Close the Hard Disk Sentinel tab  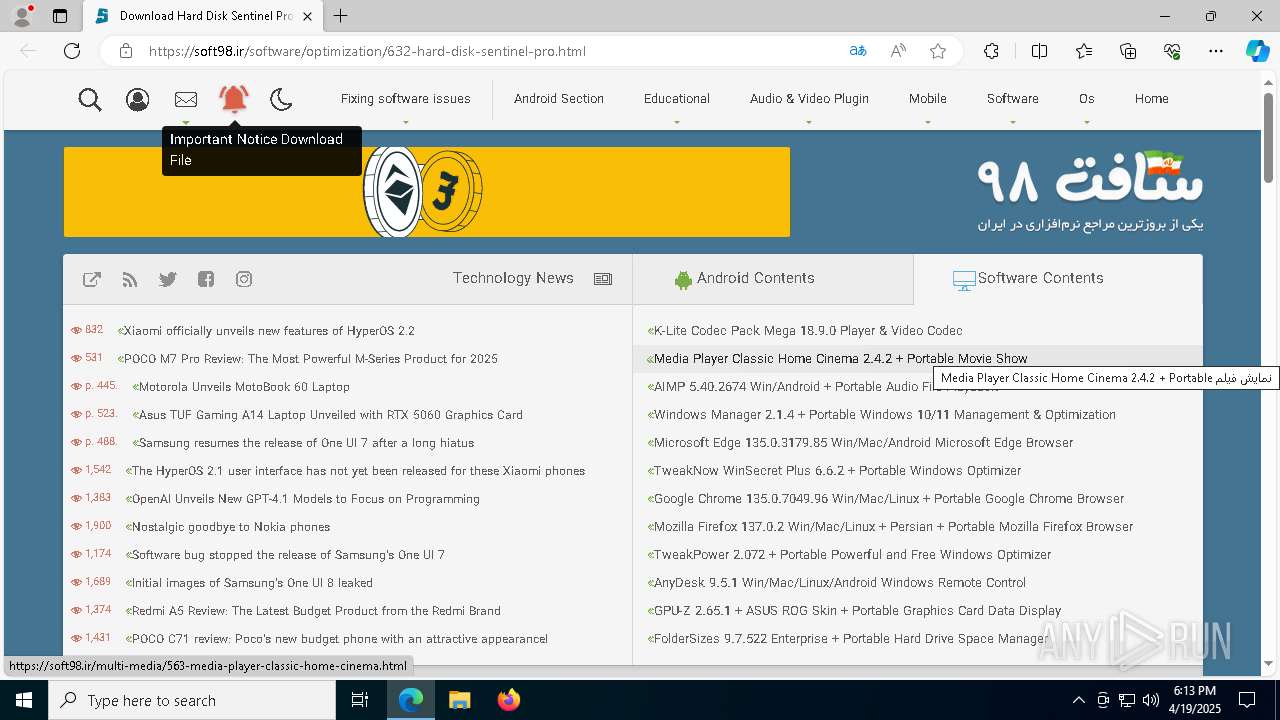tap(308, 16)
